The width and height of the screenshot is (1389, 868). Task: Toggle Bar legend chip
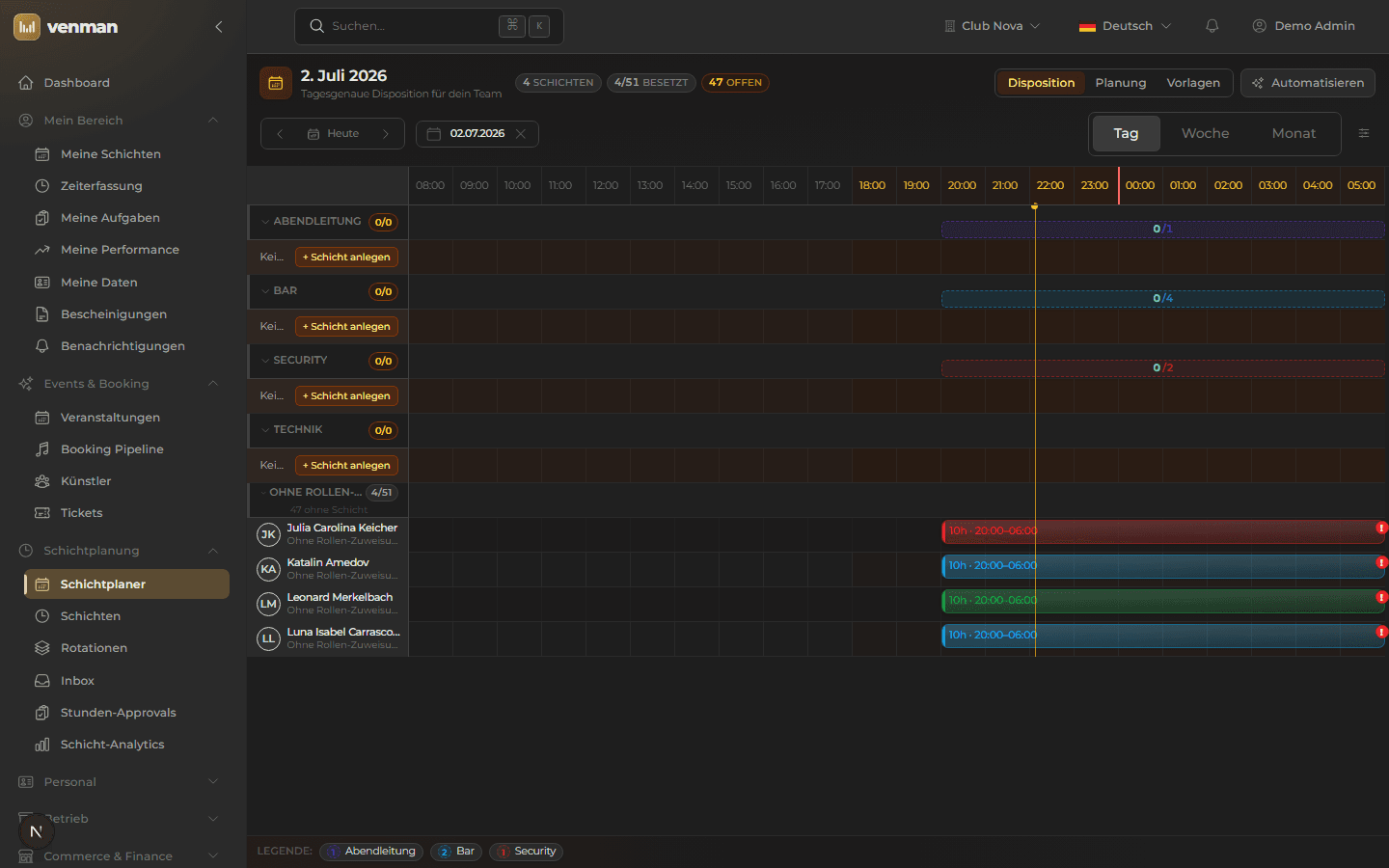[456, 852]
